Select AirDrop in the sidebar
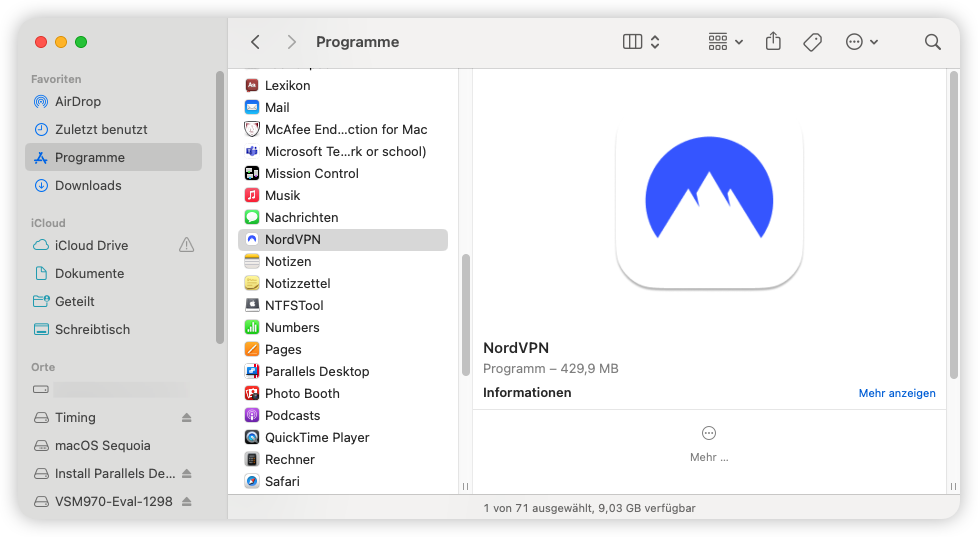Image resolution: width=978 pixels, height=537 pixels. click(114, 101)
